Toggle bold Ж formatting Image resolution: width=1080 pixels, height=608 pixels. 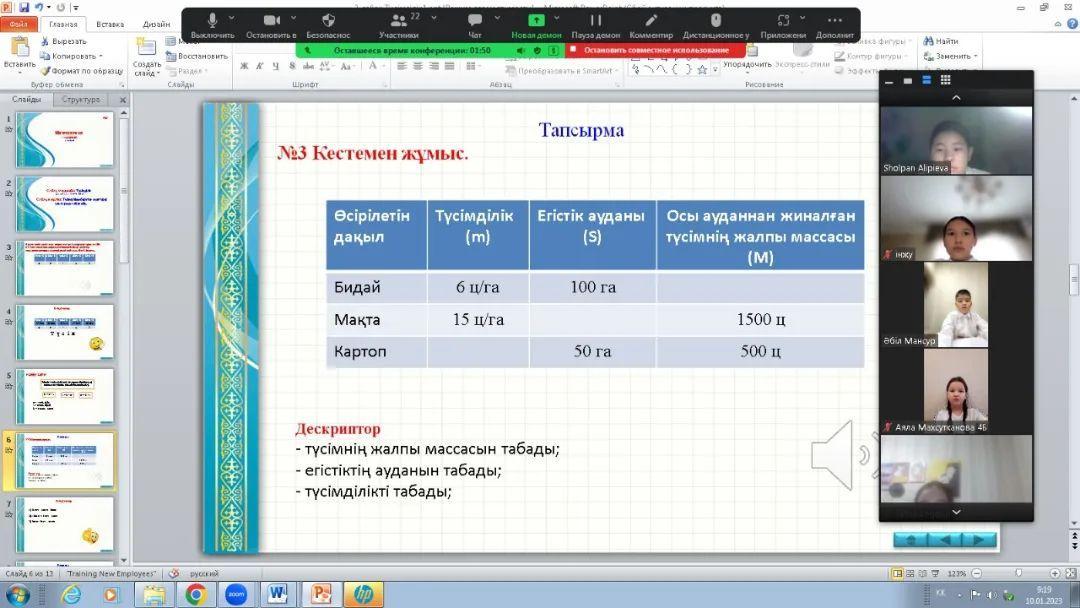click(x=244, y=66)
